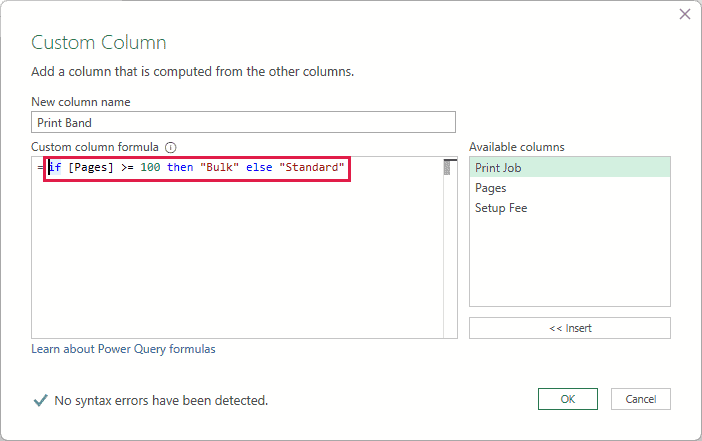Select Pages in Available columns

(569, 188)
